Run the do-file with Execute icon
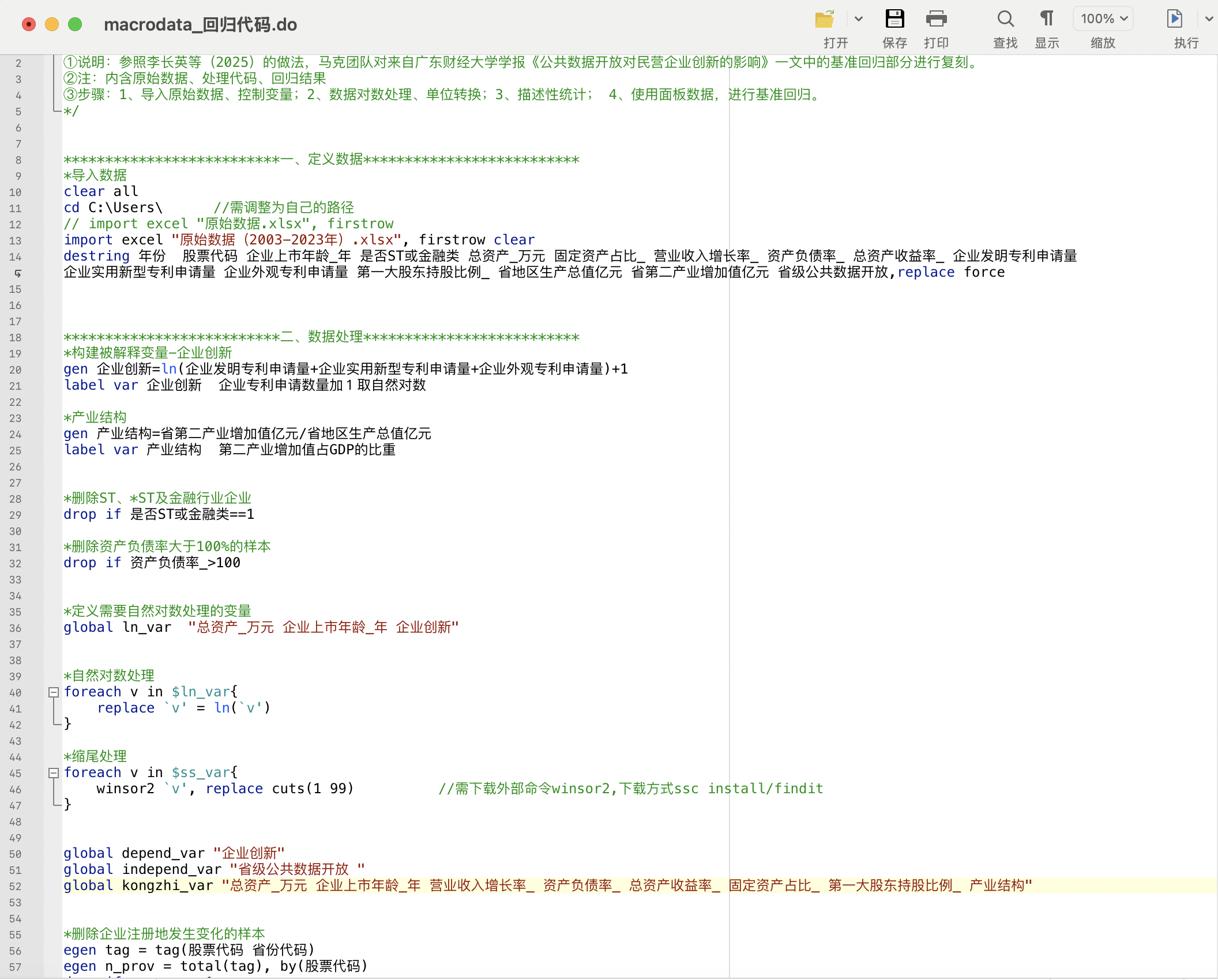This screenshot has height=980, width=1218. 1174,20
